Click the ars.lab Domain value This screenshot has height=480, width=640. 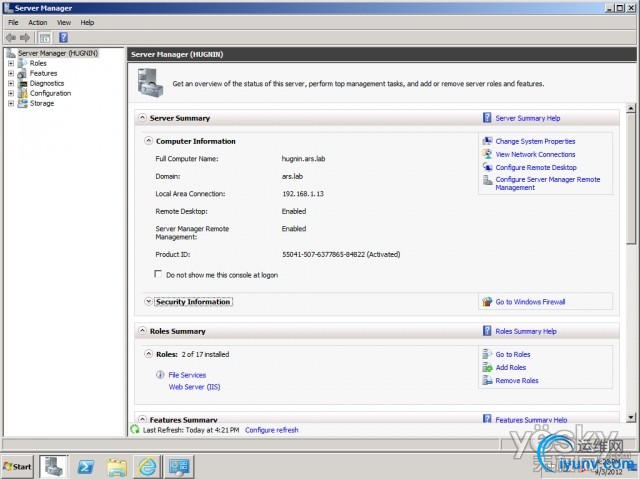click(x=292, y=176)
